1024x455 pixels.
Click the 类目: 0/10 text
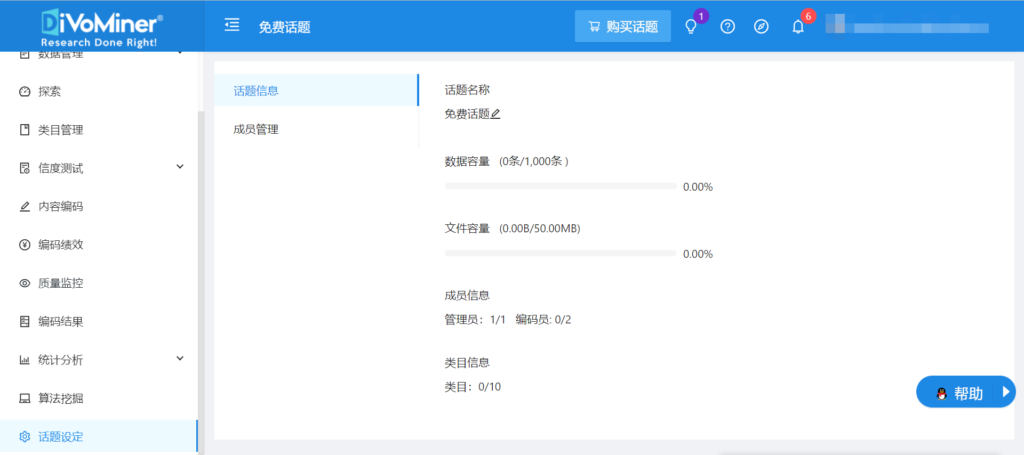click(x=473, y=386)
